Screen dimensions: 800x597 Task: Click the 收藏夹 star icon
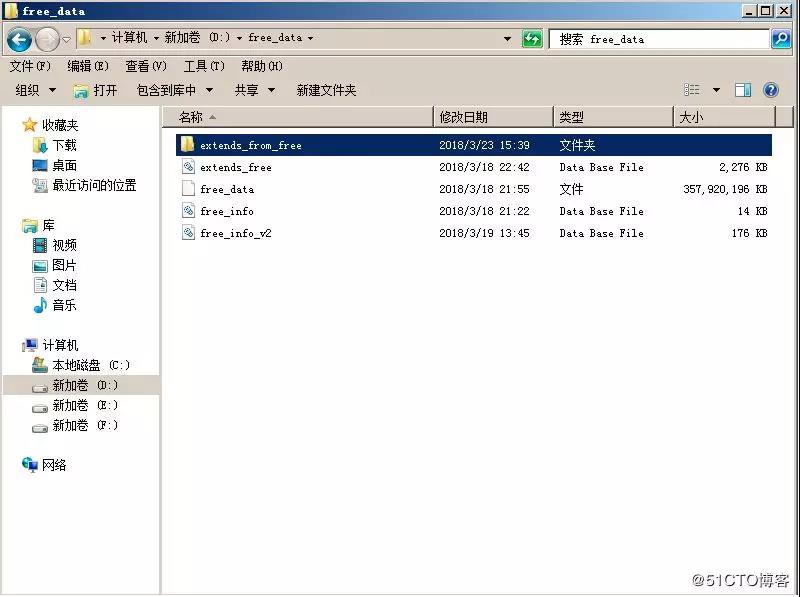tap(30, 125)
